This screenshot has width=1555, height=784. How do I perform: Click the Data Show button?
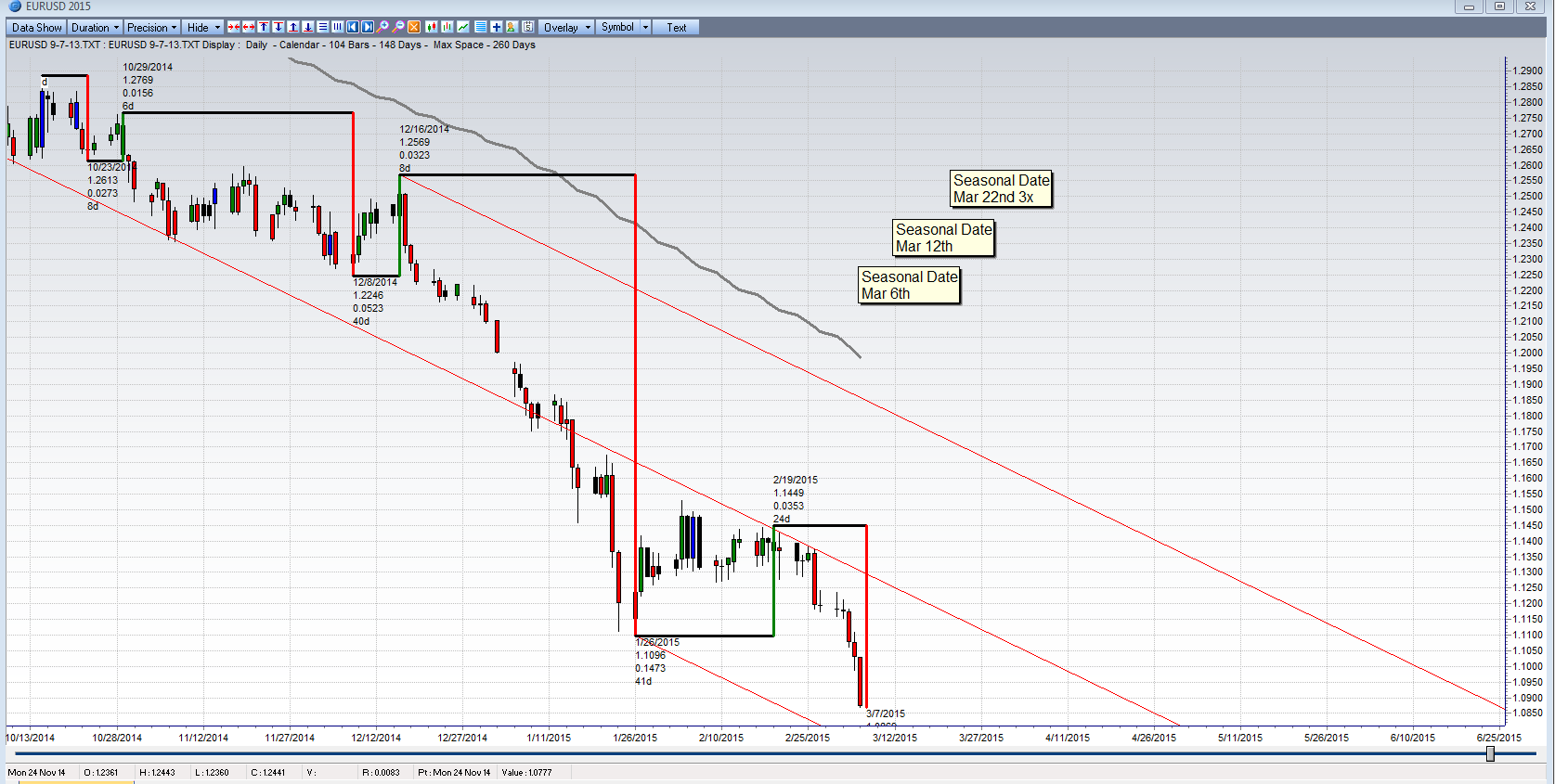pyautogui.click(x=37, y=27)
